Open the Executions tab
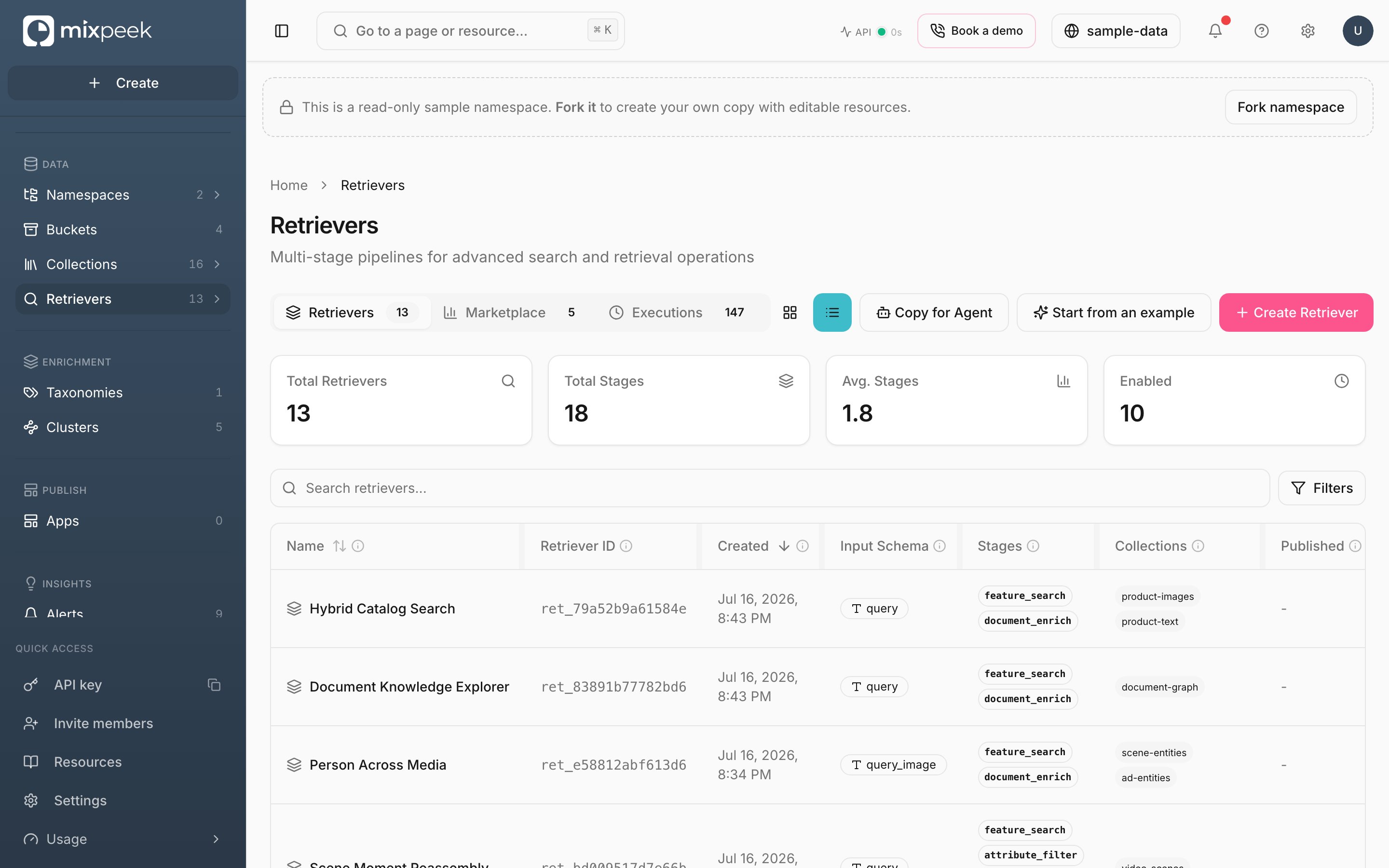1389x868 pixels. click(676, 312)
